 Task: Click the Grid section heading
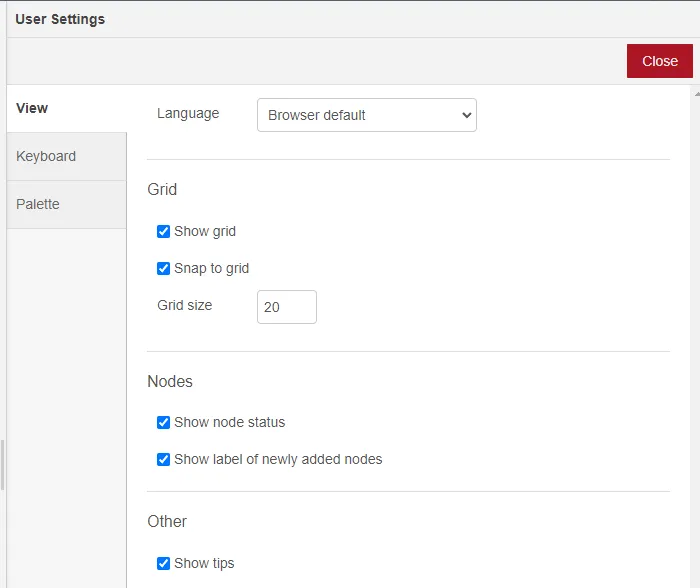(162, 190)
